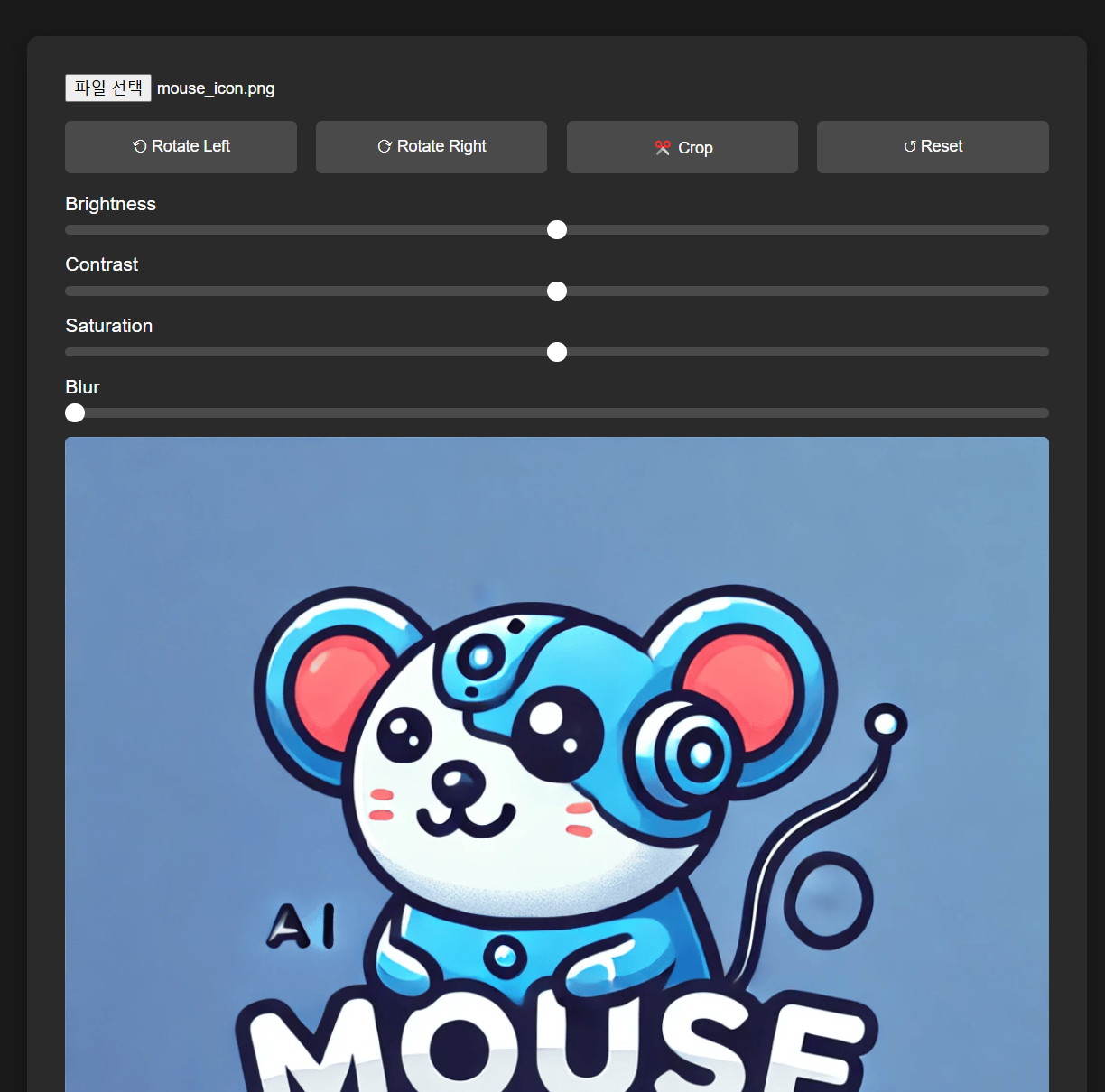This screenshot has width=1105, height=1092.
Task: Click the AI Mouse image preview
Action: click(557, 767)
